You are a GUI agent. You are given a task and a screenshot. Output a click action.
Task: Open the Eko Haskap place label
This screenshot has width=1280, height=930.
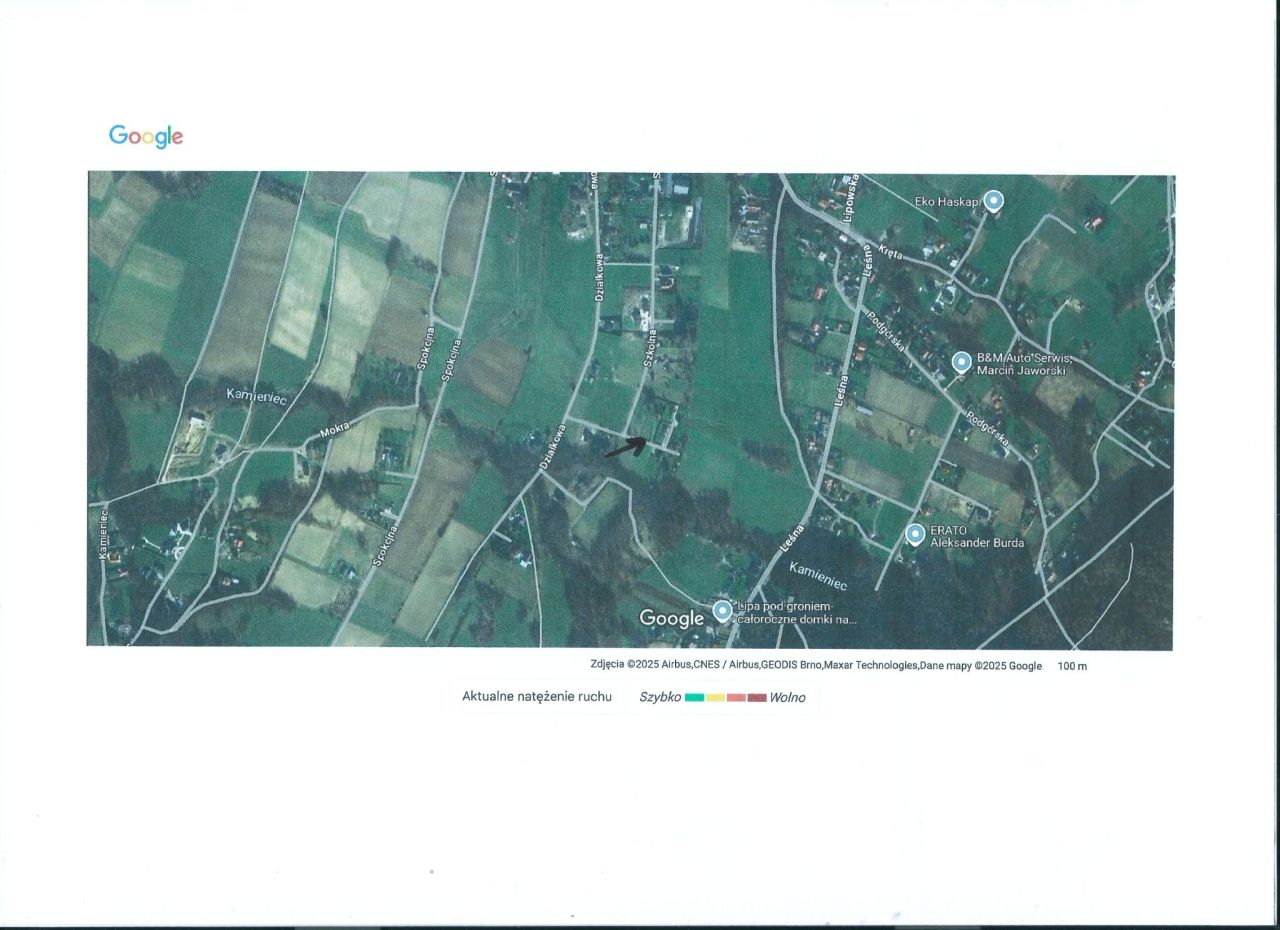click(945, 201)
